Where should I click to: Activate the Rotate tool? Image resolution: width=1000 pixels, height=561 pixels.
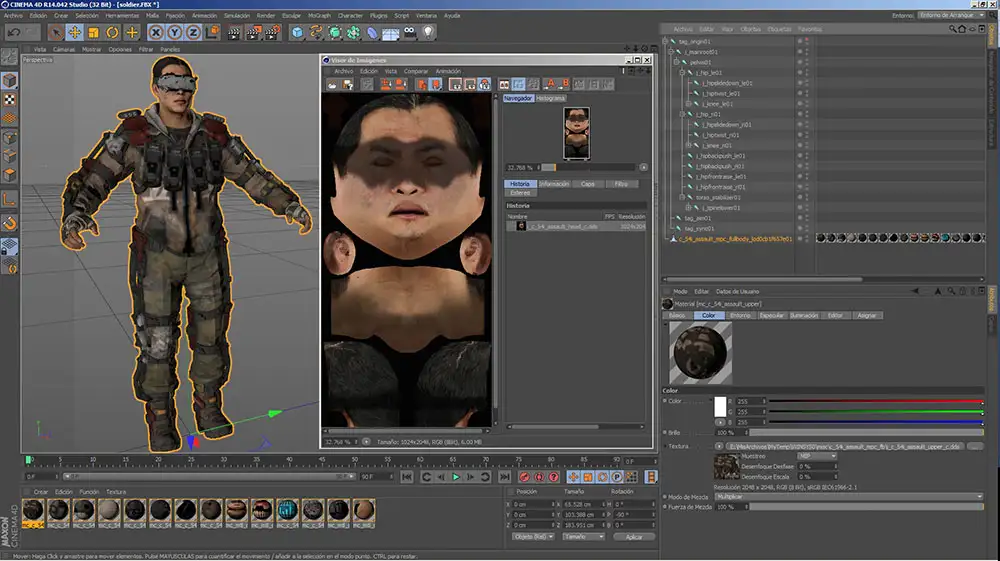click(112, 32)
